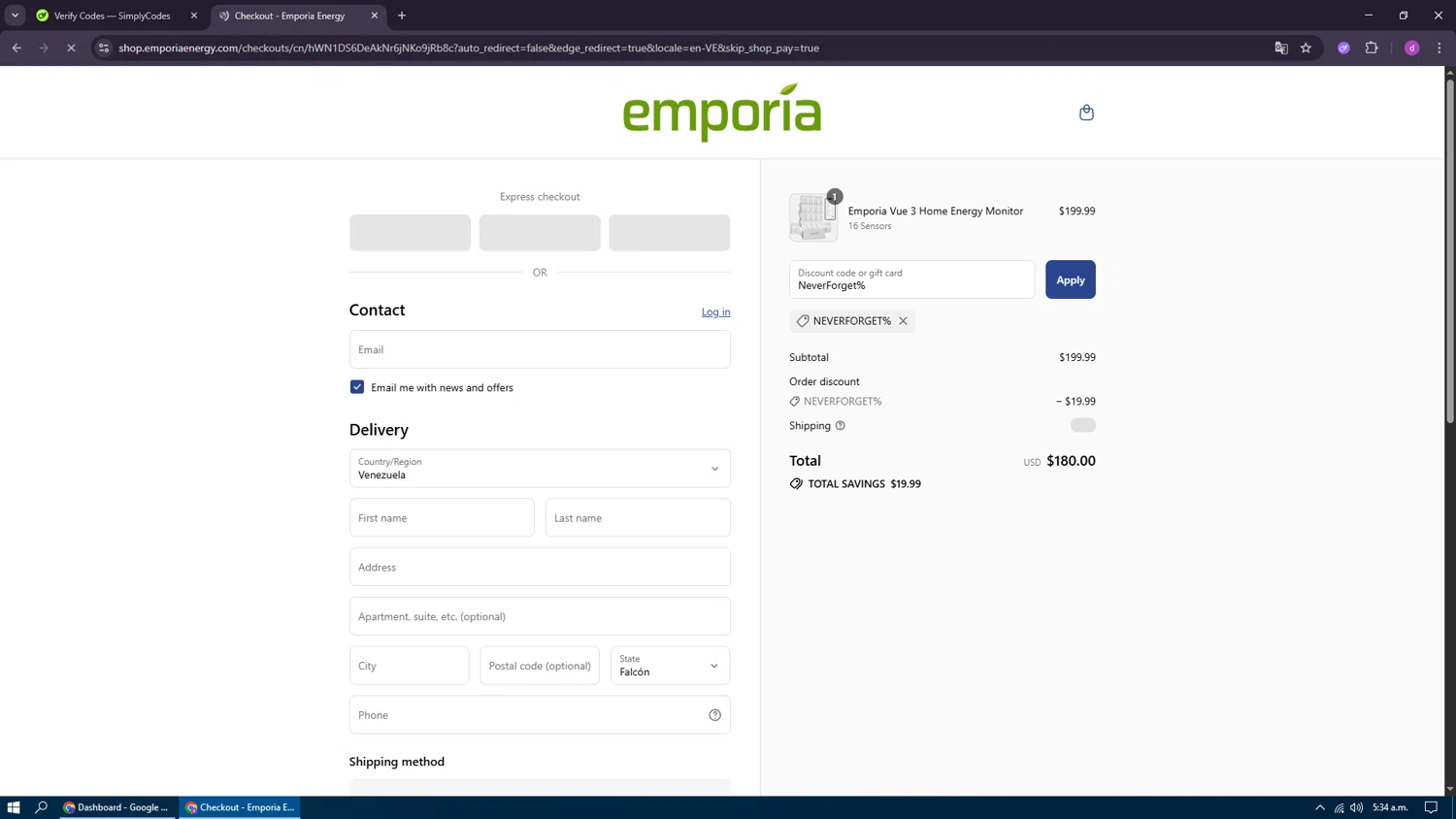Open the tab search dropdown arrow
This screenshot has height=819, width=1456.
15,16
